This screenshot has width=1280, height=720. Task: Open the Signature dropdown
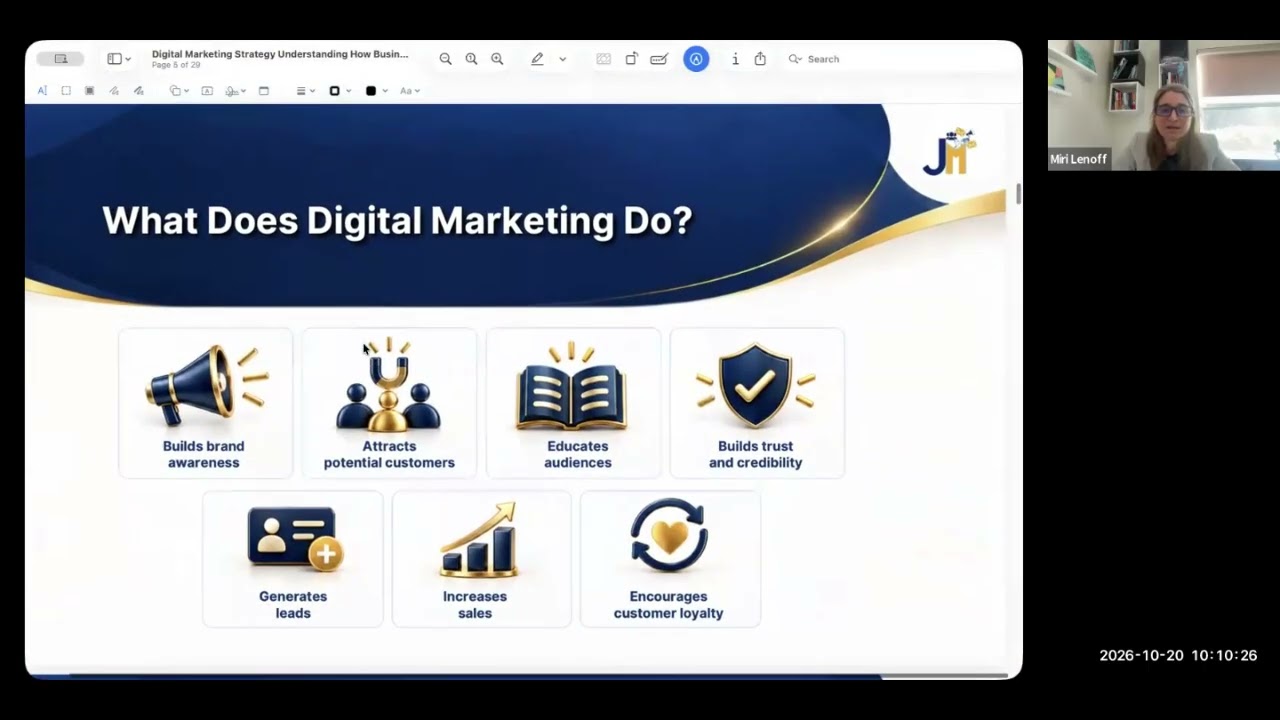click(x=236, y=91)
